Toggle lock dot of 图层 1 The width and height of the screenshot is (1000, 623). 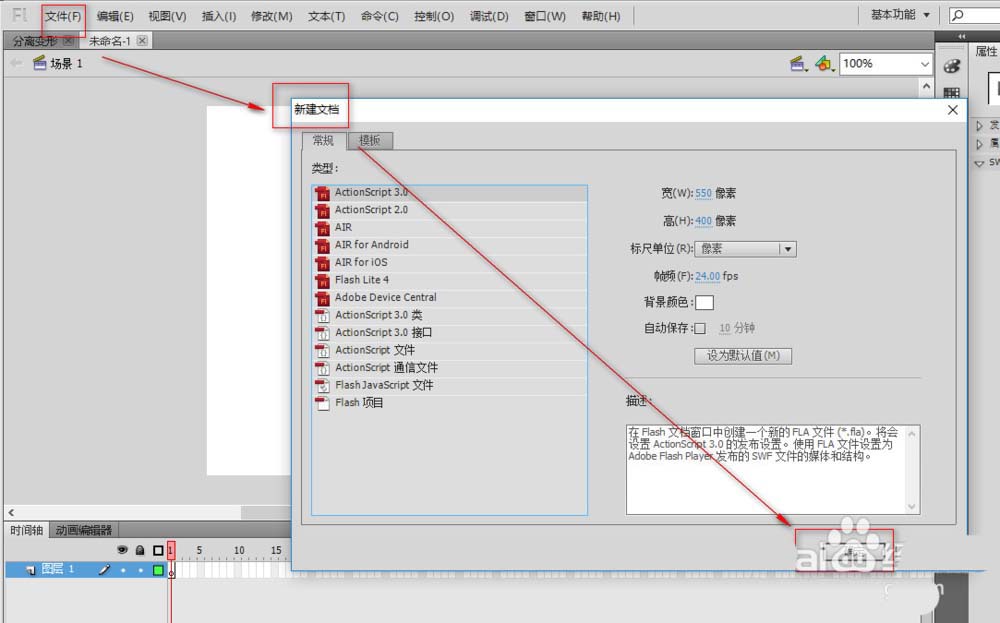(x=140, y=570)
